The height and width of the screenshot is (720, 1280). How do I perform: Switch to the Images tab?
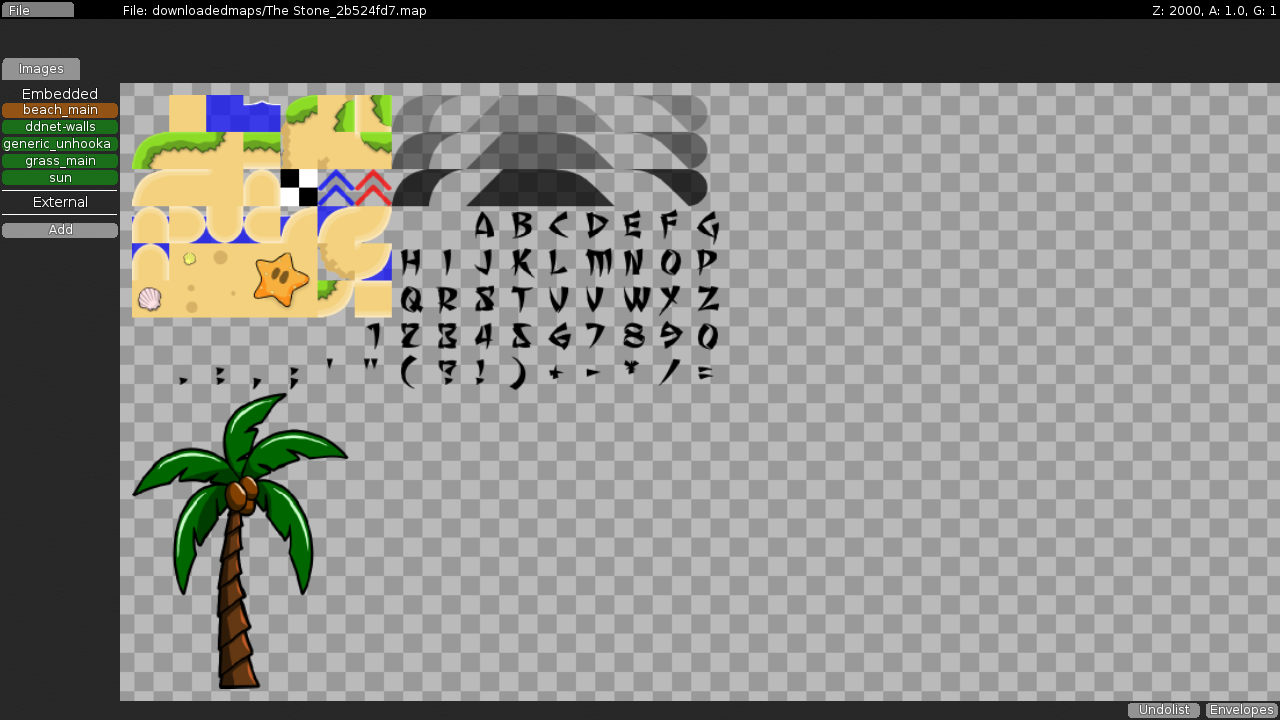click(x=41, y=69)
